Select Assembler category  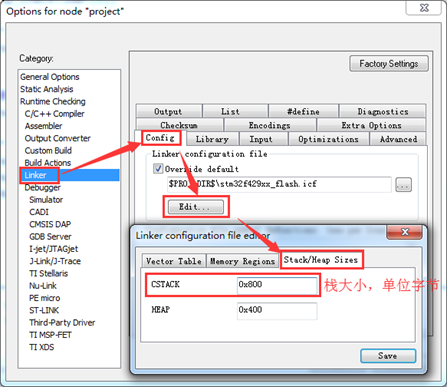pyautogui.click(x=43, y=126)
